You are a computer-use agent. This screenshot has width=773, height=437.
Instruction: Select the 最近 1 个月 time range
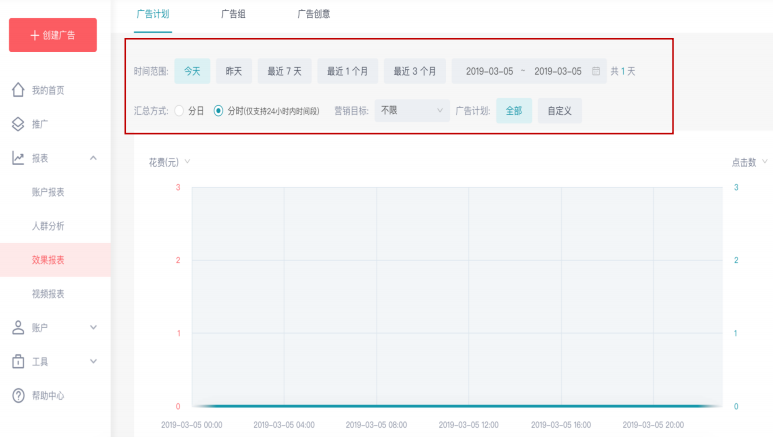348,71
